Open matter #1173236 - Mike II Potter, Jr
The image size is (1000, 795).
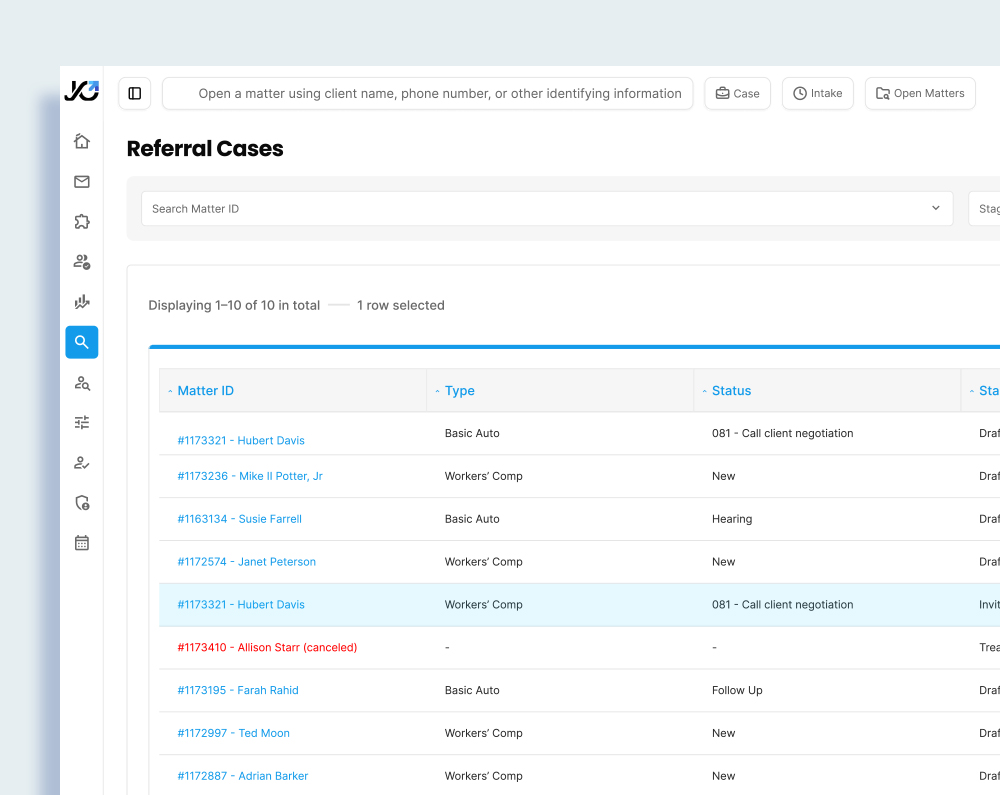pyautogui.click(x=250, y=477)
